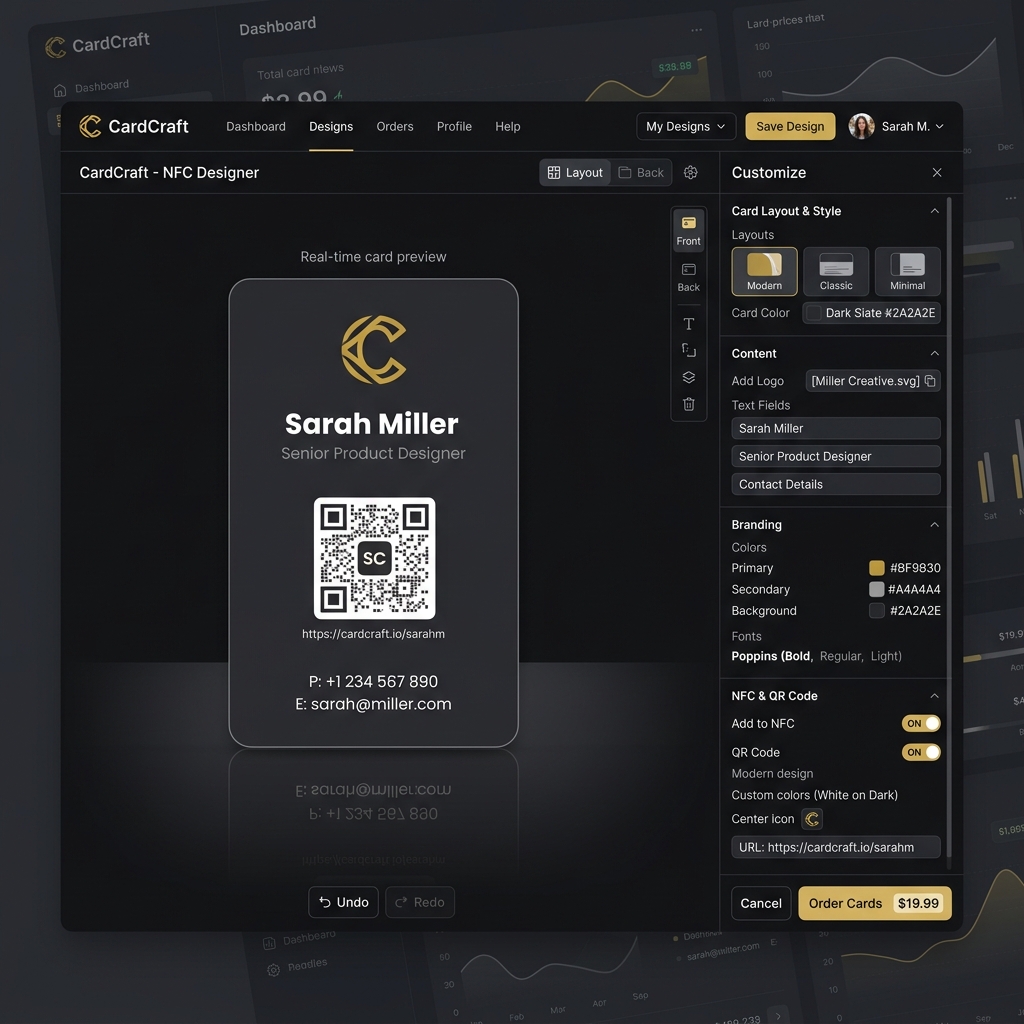The image size is (1024, 1024).
Task: Click Custom colors (White on Dark) option
Action: 814,795
